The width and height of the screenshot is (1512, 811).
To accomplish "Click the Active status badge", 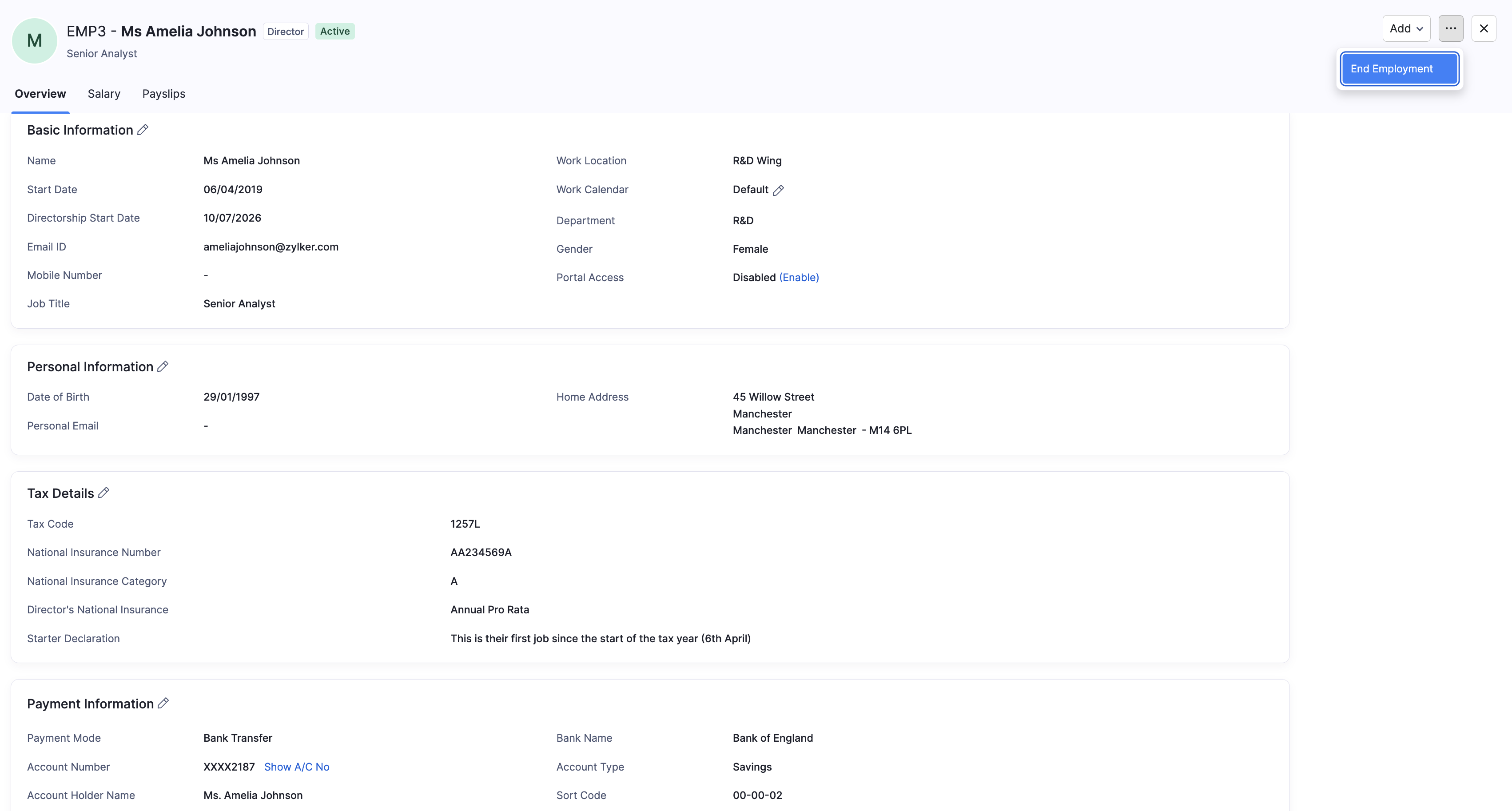I will click(334, 31).
